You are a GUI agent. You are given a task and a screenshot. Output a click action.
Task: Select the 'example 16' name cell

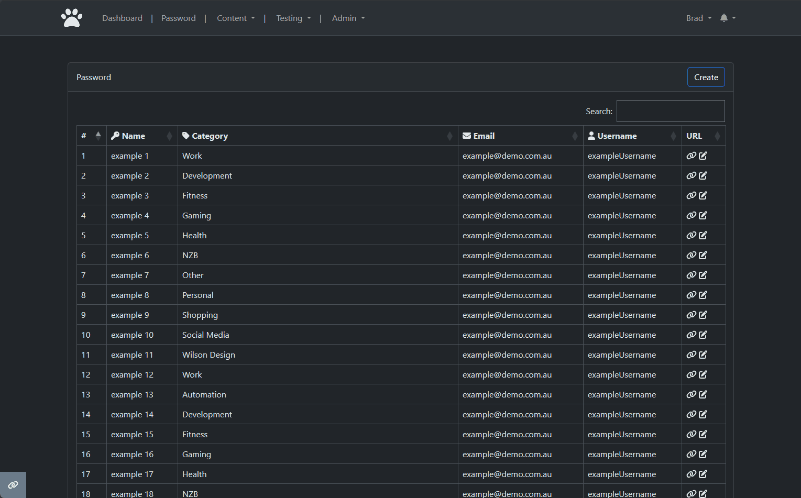pyautogui.click(x=142, y=455)
